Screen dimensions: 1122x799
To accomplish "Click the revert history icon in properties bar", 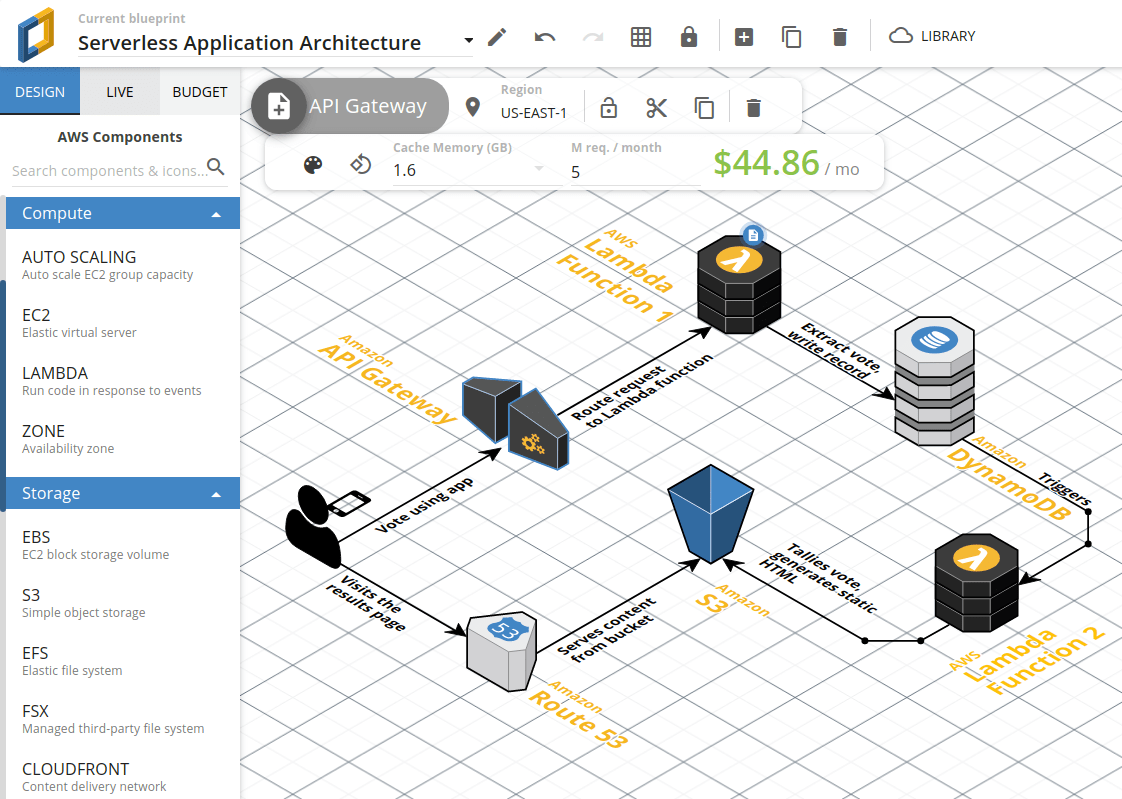I will coord(360,164).
